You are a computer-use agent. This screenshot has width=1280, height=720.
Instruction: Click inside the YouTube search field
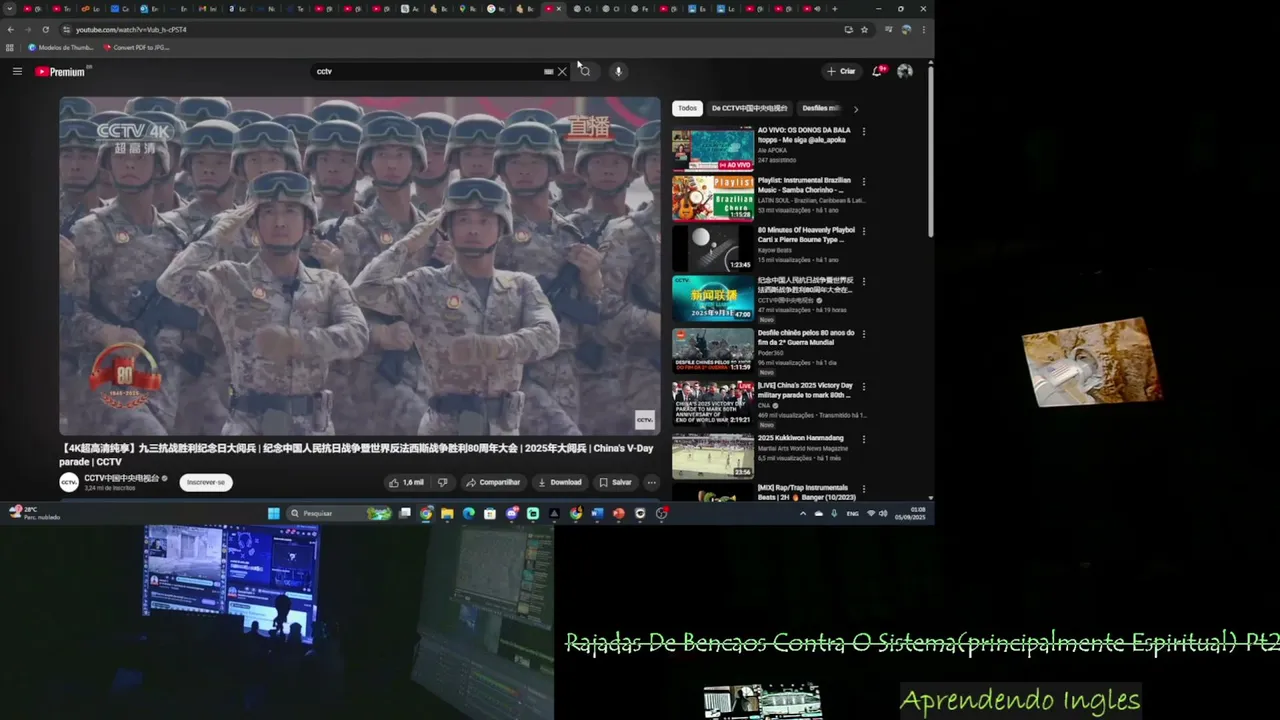(430, 71)
